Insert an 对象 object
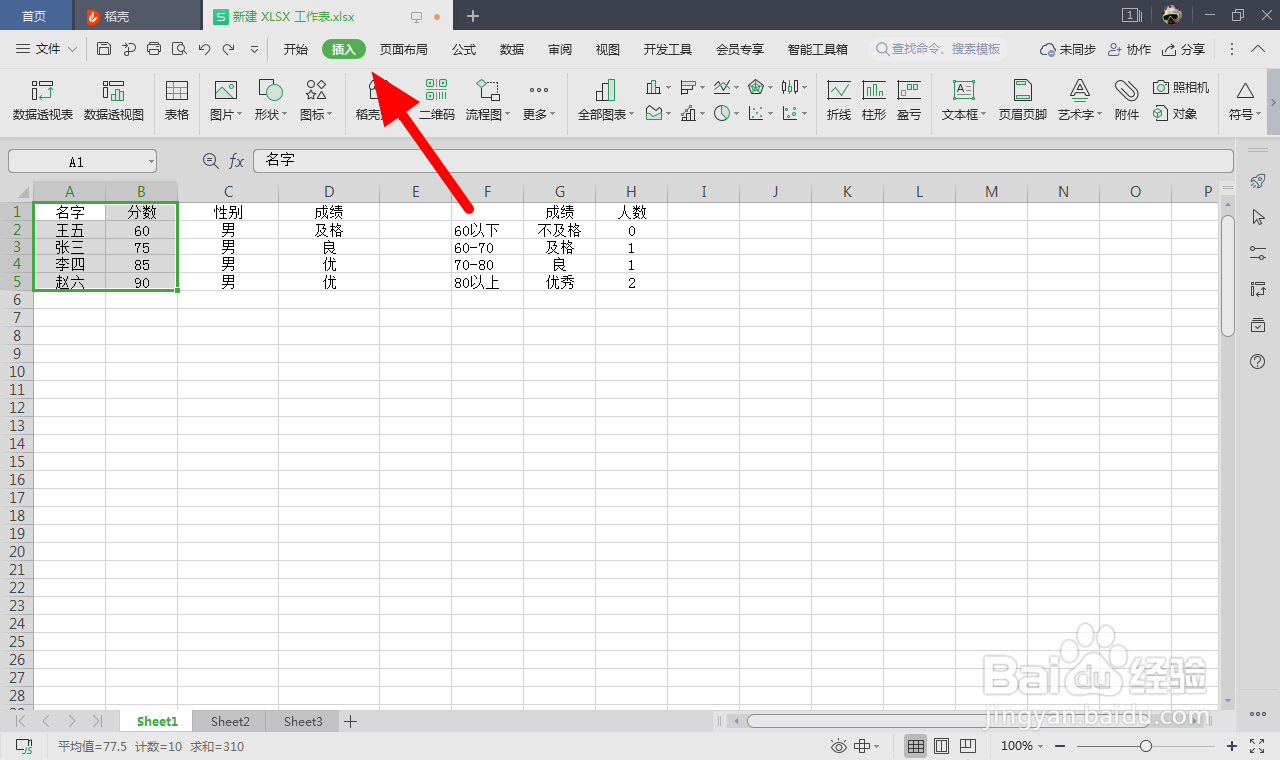 (1175, 114)
